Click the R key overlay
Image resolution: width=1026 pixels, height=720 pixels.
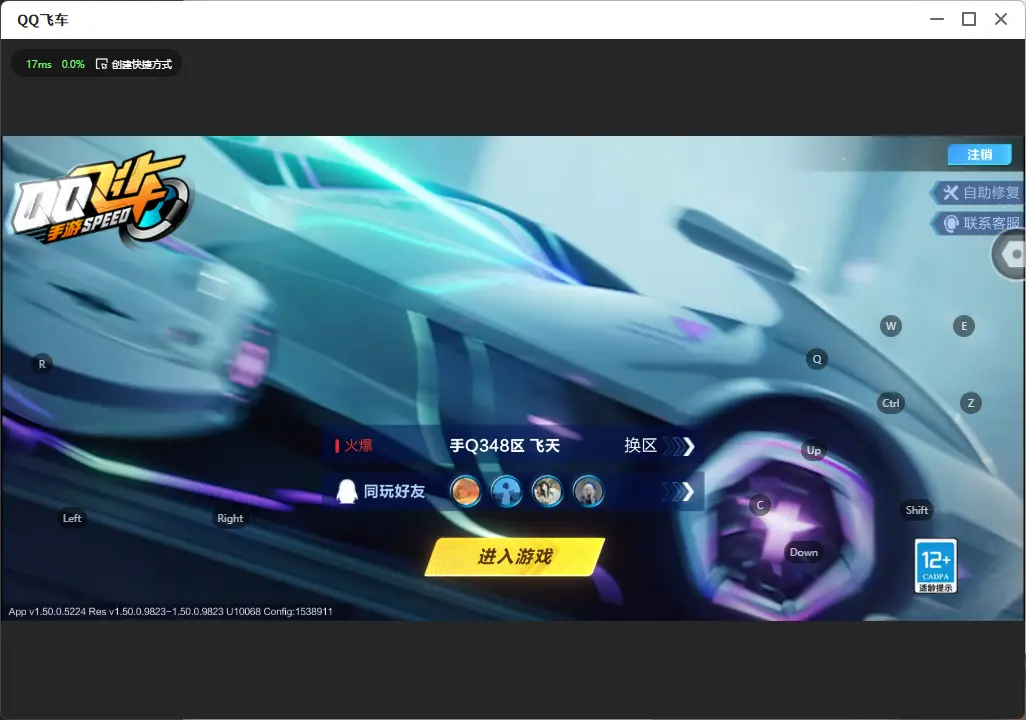point(42,364)
